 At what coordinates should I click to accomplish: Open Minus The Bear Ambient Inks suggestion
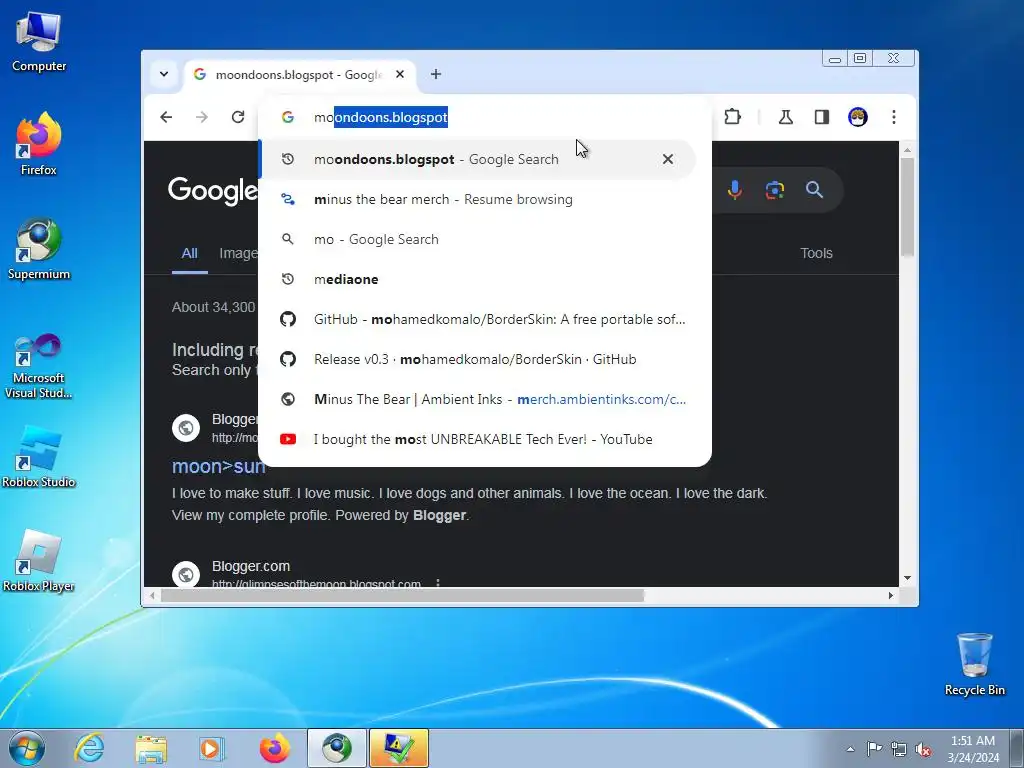pos(478,399)
